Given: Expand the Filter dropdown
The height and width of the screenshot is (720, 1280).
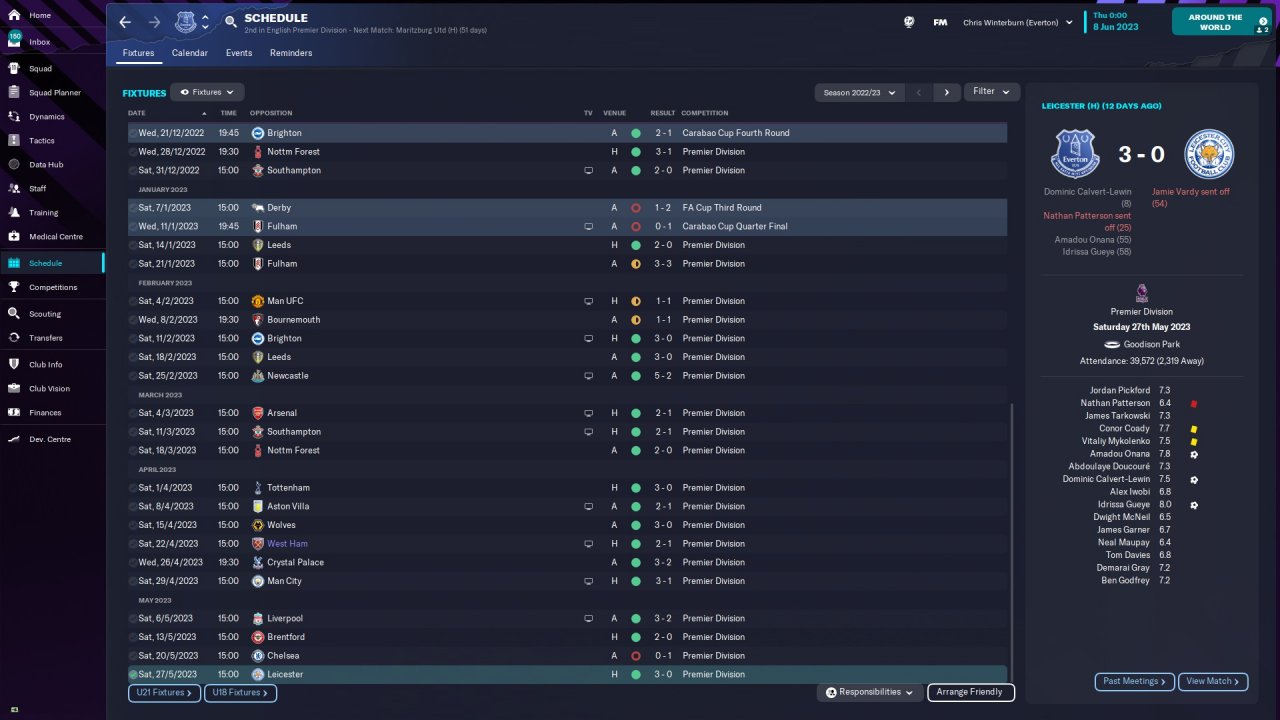Looking at the screenshot, I should [991, 92].
